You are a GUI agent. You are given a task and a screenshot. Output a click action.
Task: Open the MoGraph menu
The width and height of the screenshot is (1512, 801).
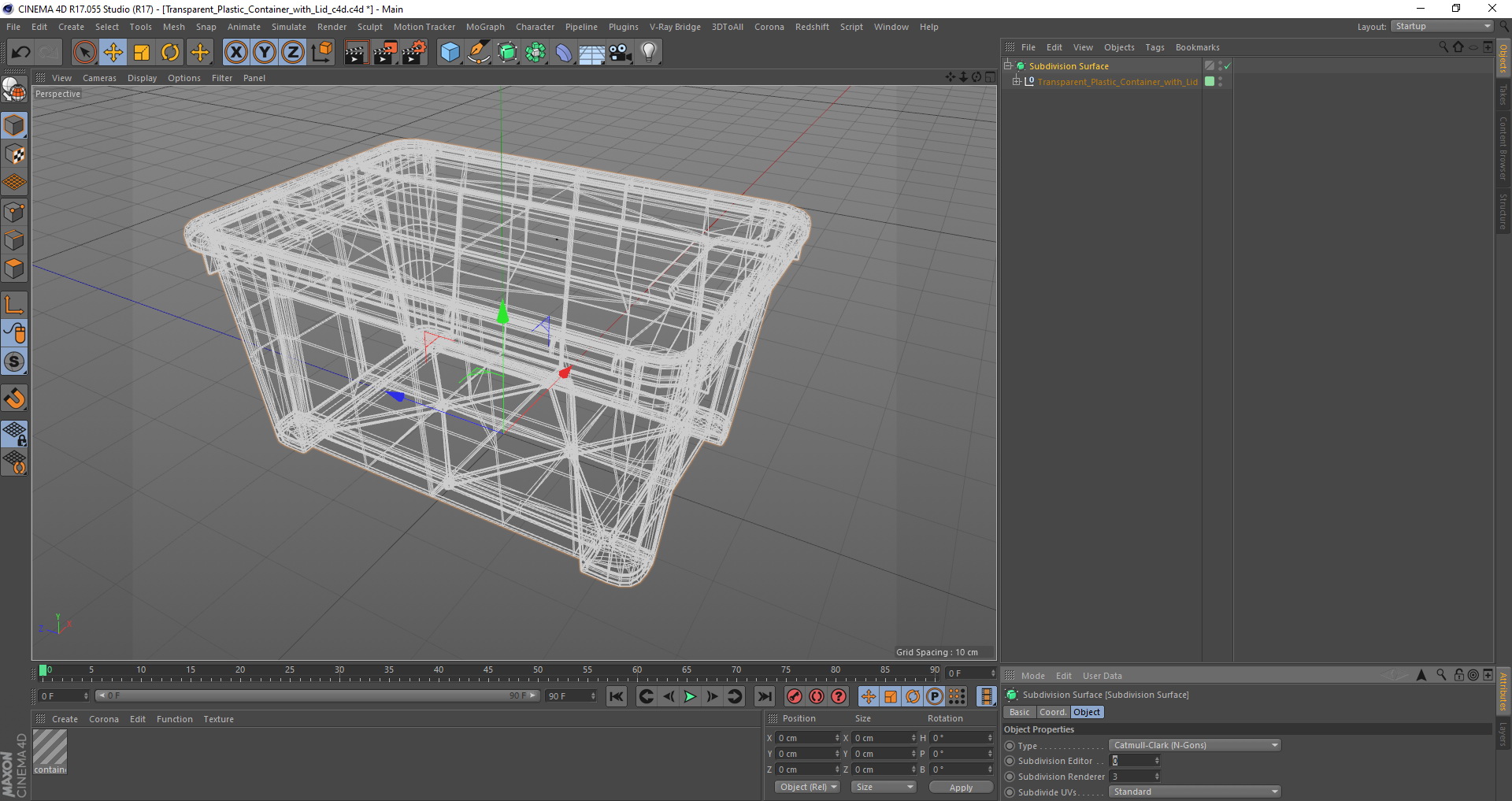click(485, 27)
